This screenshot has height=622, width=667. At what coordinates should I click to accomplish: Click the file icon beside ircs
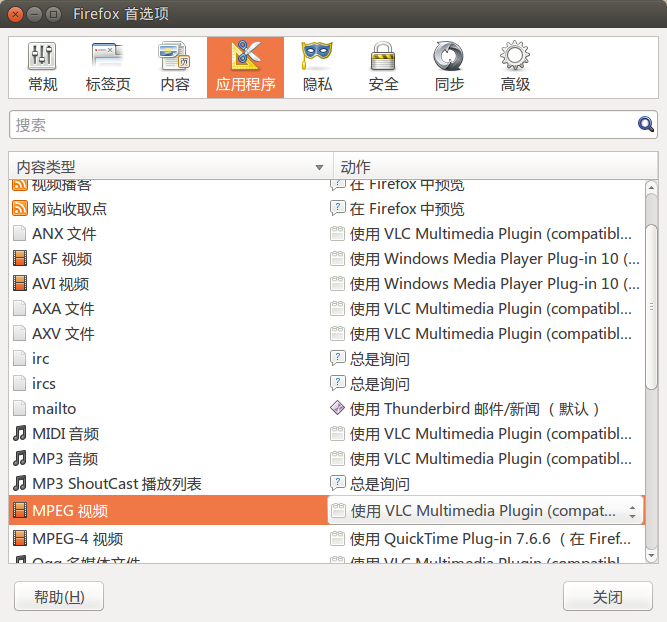20,383
